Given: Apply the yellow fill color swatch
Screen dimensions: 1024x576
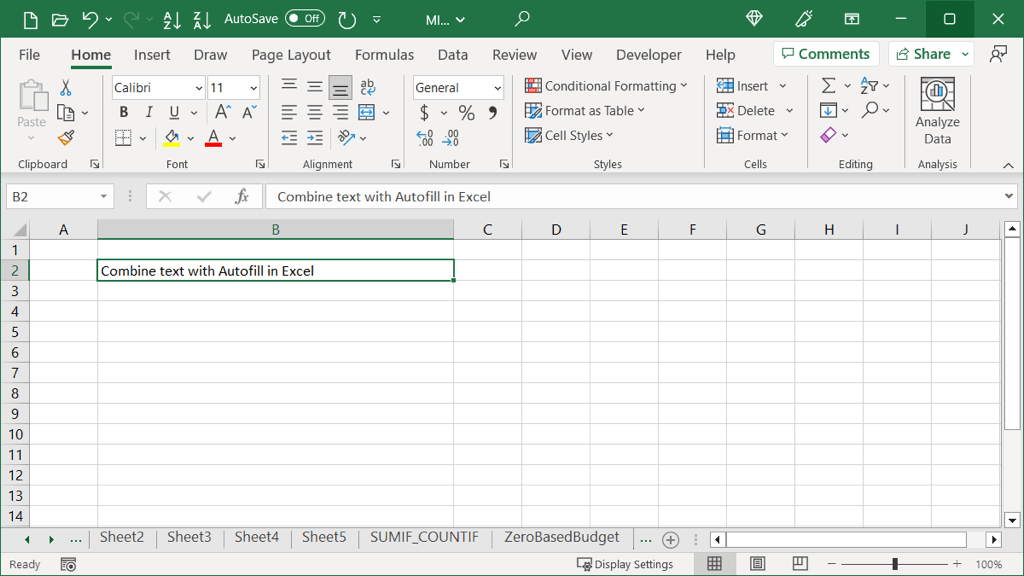Looking at the screenshot, I should pos(172,138).
